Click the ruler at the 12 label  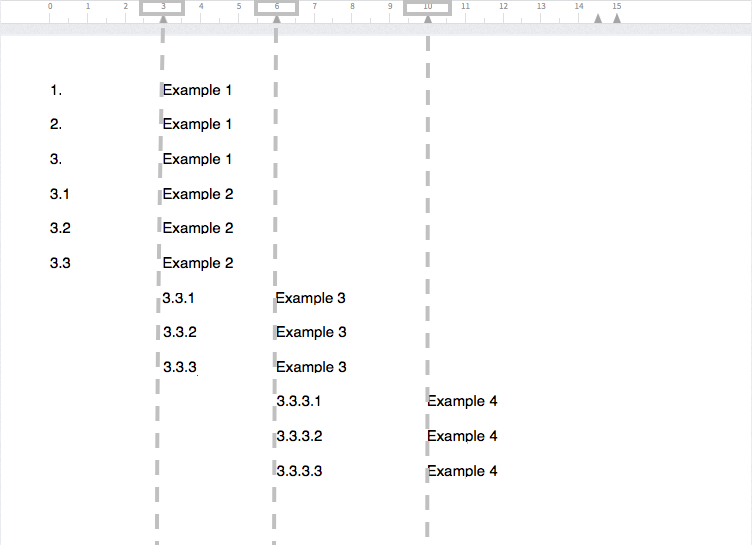(x=503, y=6)
